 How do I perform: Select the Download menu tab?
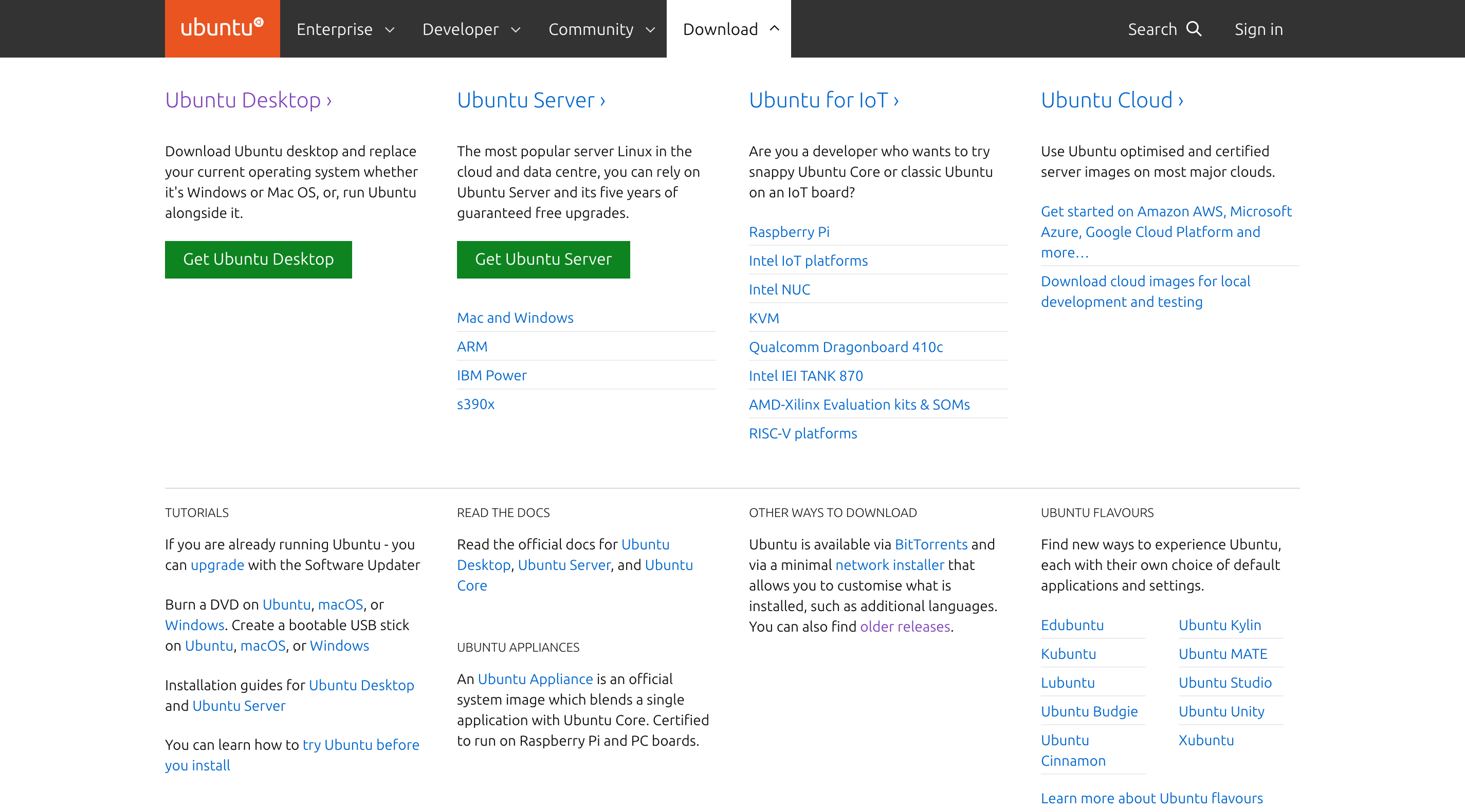click(x=729, y=29)
